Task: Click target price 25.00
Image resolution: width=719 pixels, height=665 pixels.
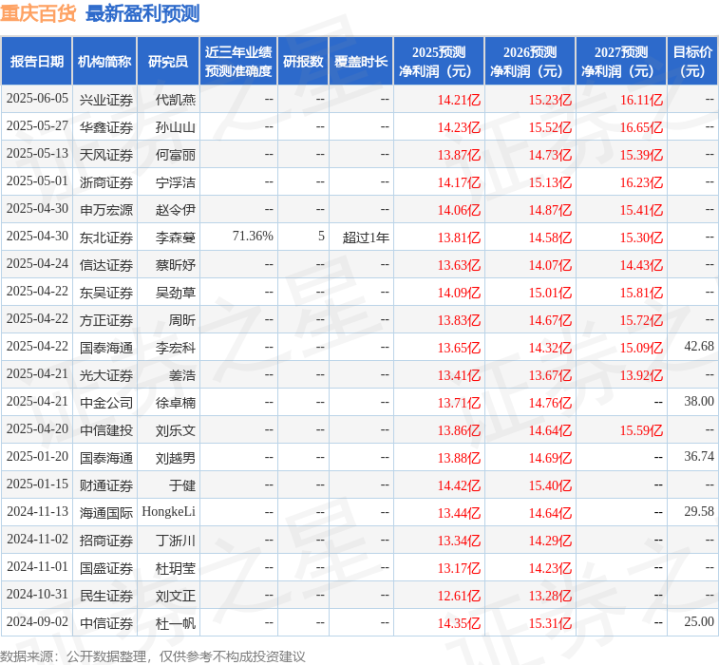Action: coord(699,621)
